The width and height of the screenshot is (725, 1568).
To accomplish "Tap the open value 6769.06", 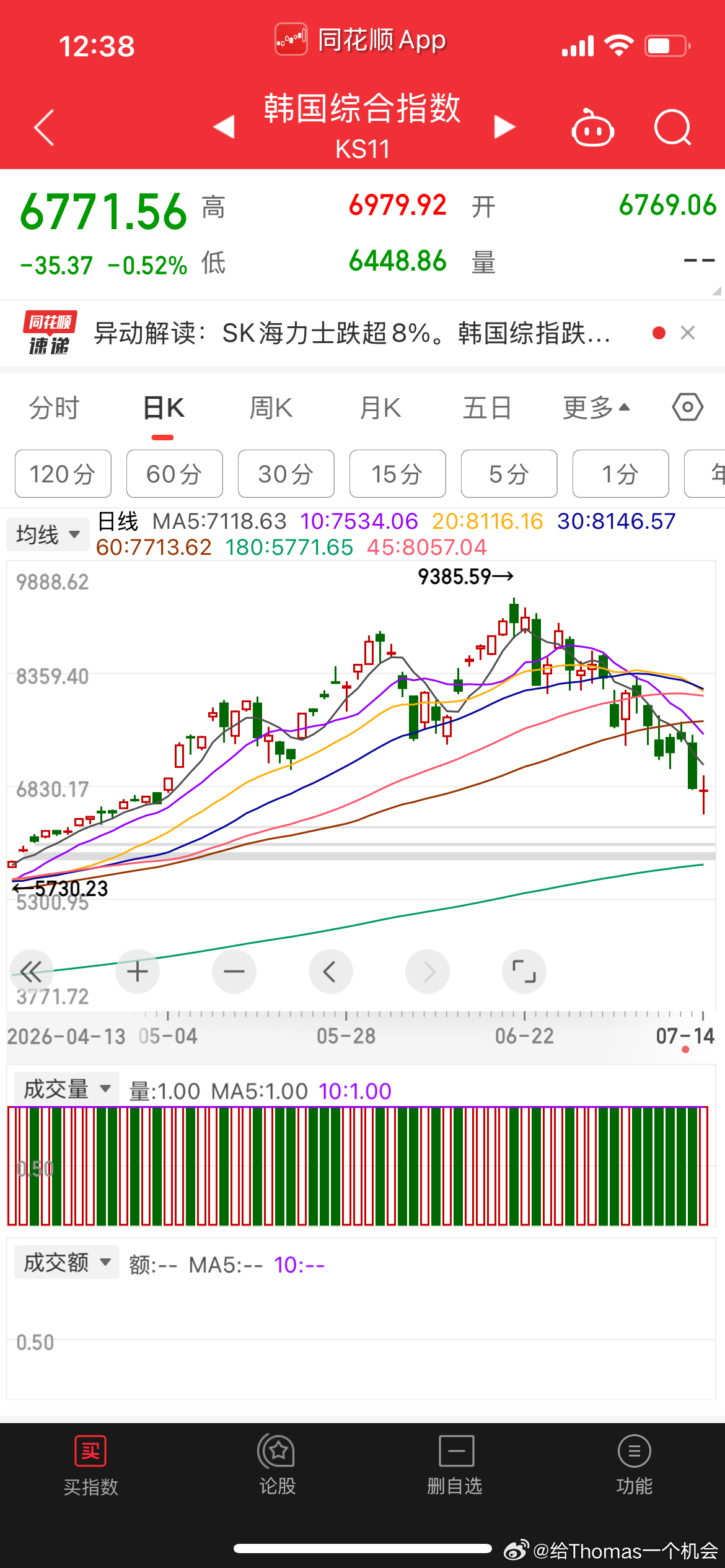I will tap(668, 205).
